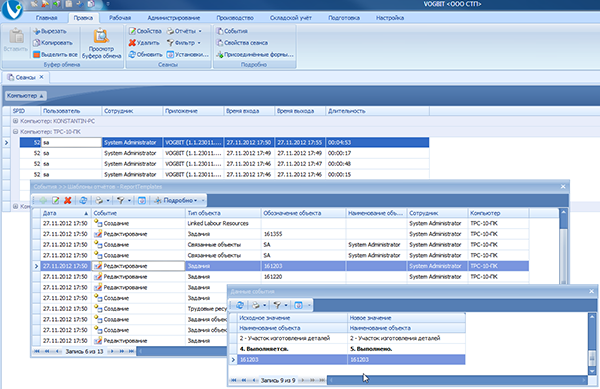The height and width of the screenshot is (389, 600).
Task: Click the Новое значение column header
Action: tap(406, 318)
